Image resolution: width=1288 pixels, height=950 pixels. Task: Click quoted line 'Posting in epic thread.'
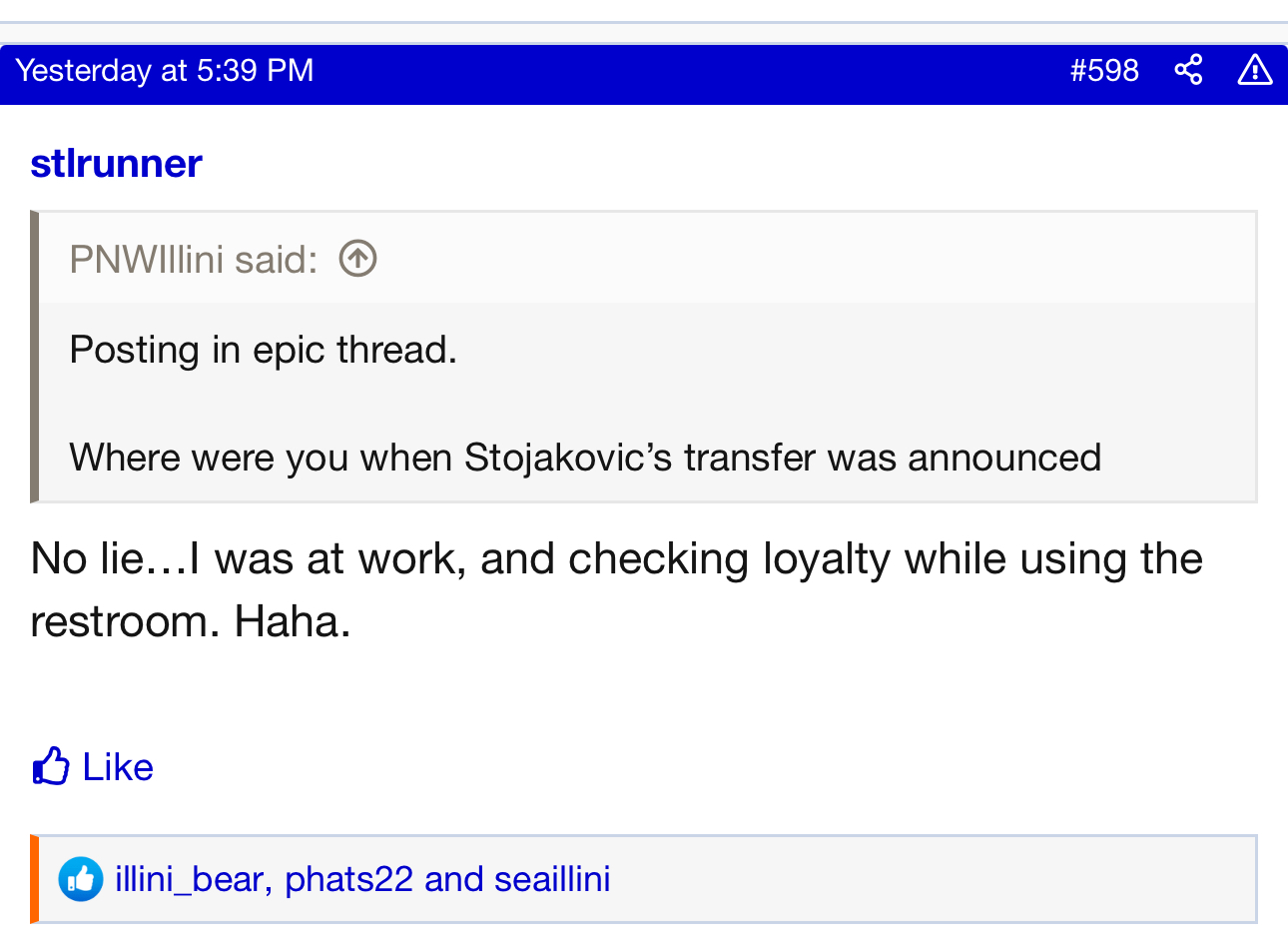coord(263,350)
